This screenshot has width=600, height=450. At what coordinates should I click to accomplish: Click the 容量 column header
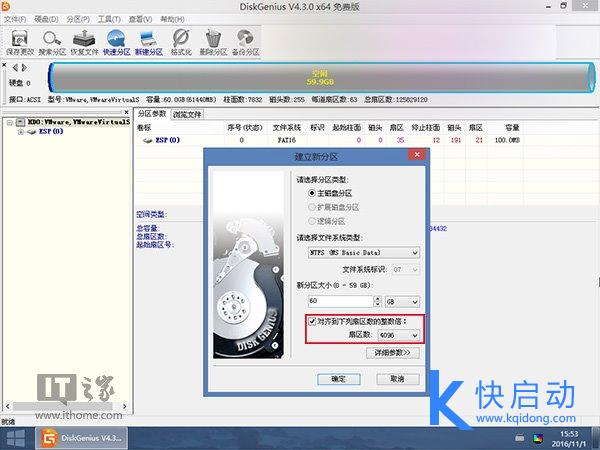pyautogui.click(x=512, y=127)
